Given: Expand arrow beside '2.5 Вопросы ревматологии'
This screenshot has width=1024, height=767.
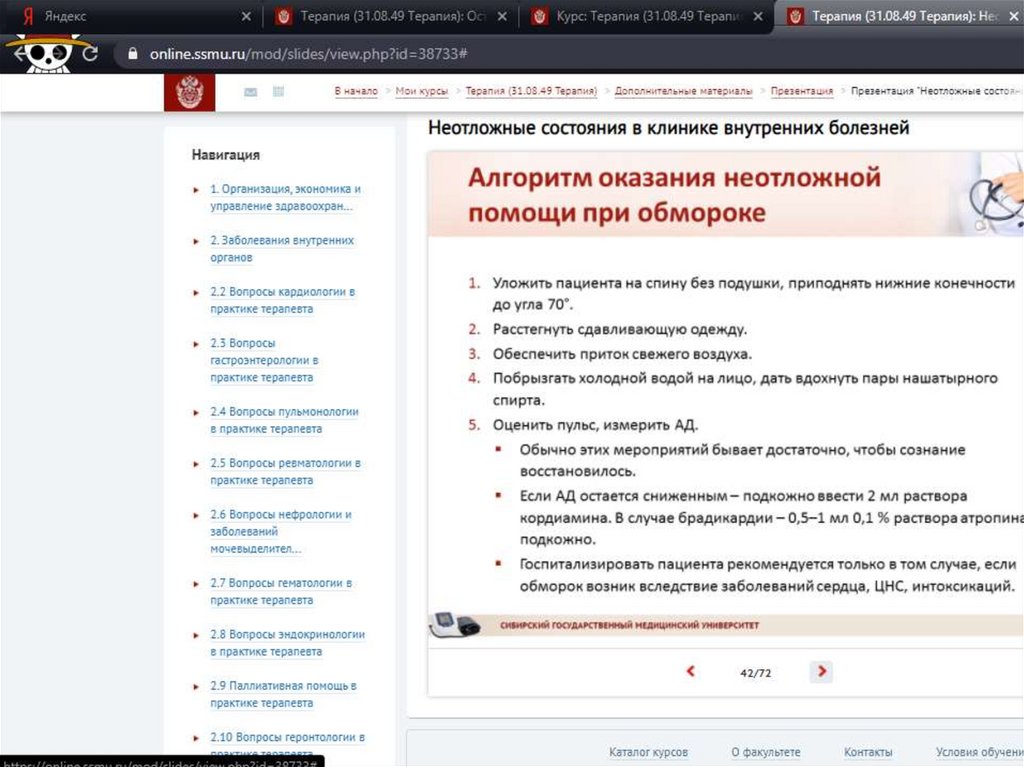Looking at the screenshot, I should click(x=196, y=464).
